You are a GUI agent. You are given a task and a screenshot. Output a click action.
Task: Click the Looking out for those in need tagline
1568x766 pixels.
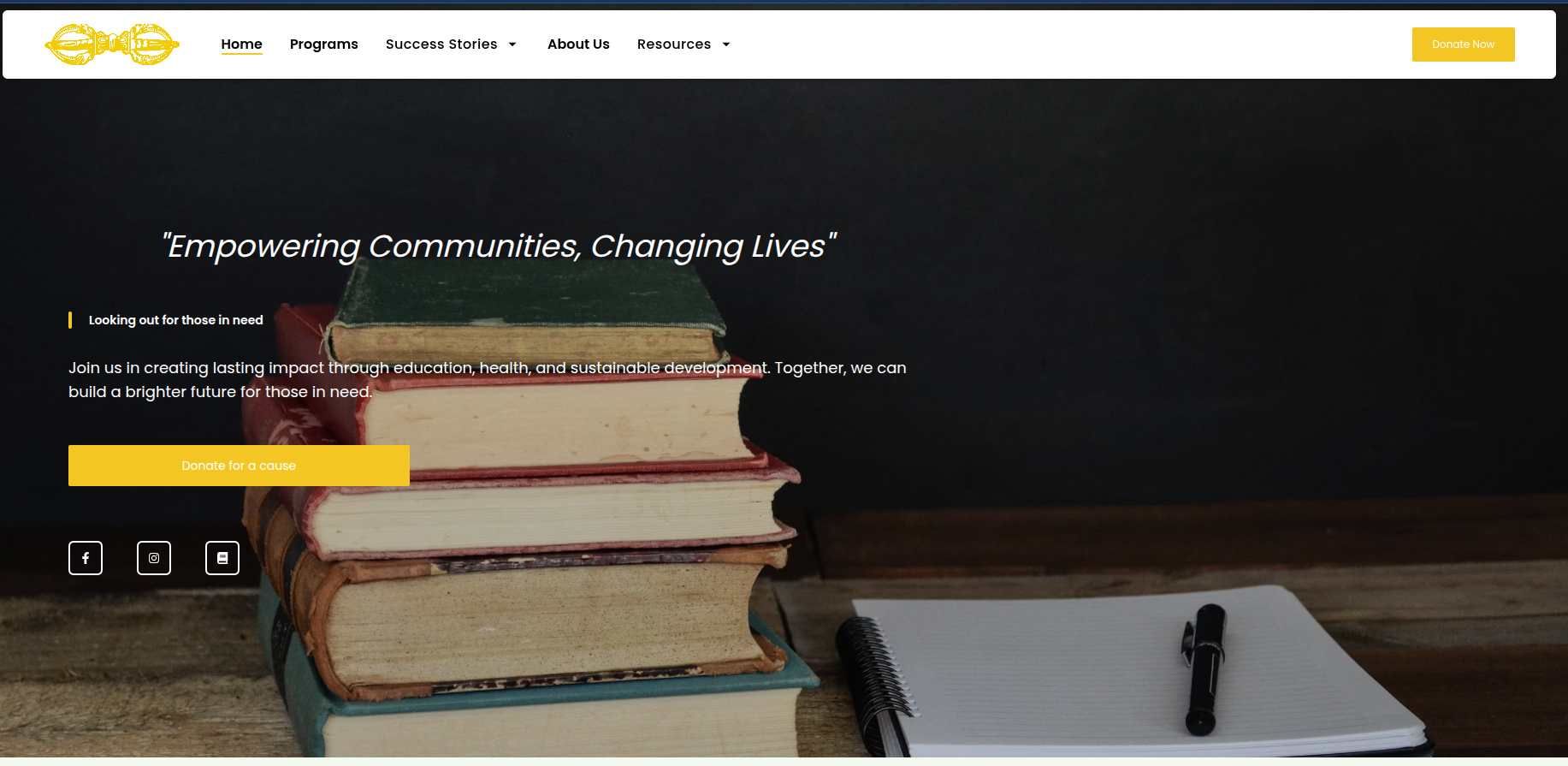pyautogui.click(x=175, y=320)
